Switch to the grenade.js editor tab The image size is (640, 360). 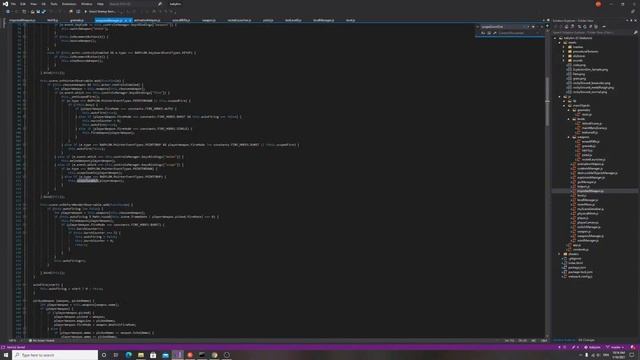77,20
